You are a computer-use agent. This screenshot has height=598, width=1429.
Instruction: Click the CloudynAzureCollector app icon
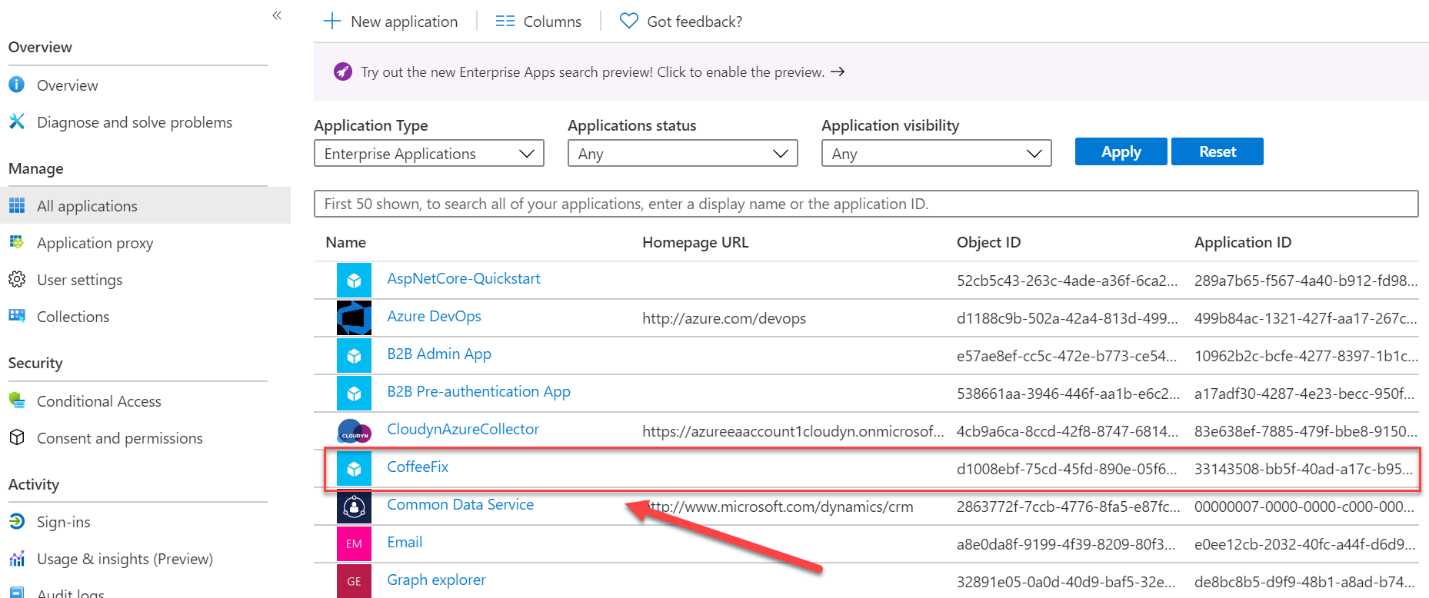tap(355, 429)
